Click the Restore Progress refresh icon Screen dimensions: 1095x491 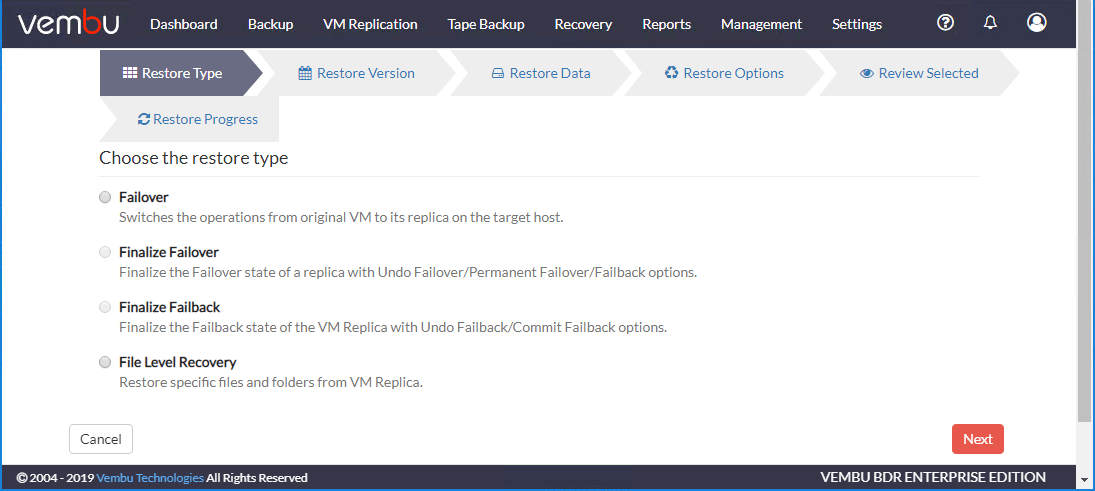coord(144,119)
